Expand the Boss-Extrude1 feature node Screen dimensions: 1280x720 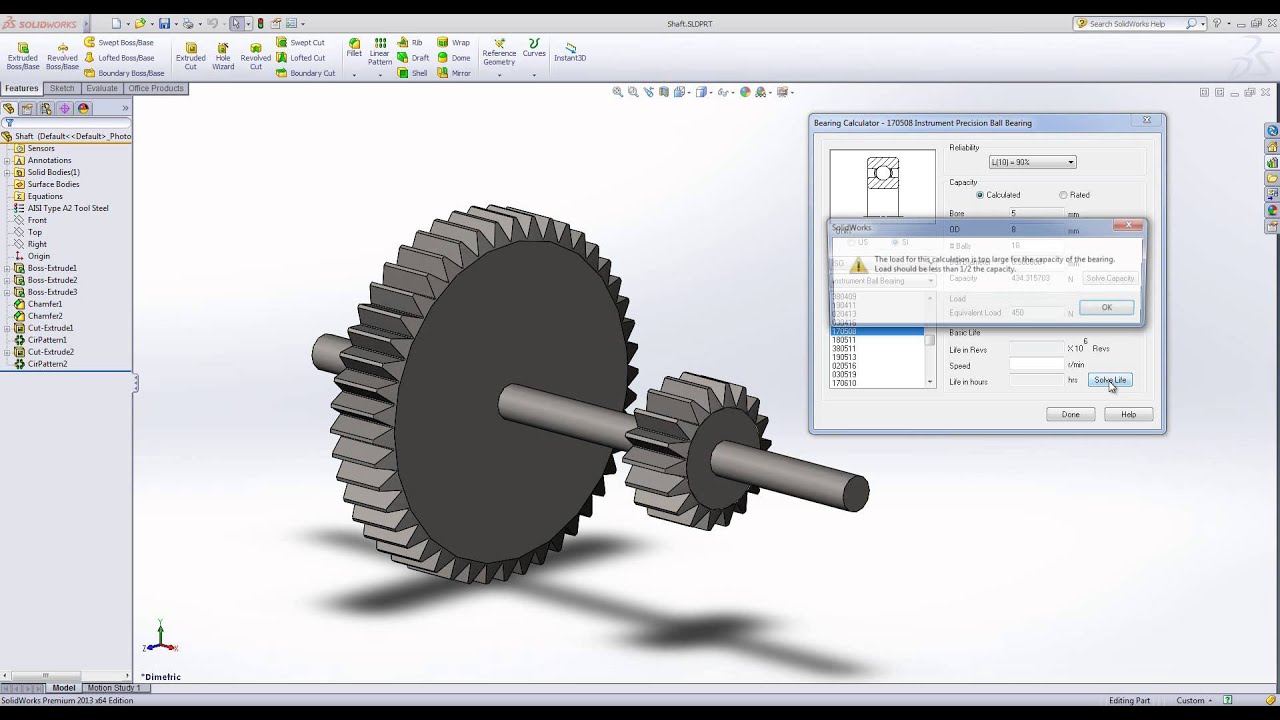7,268
